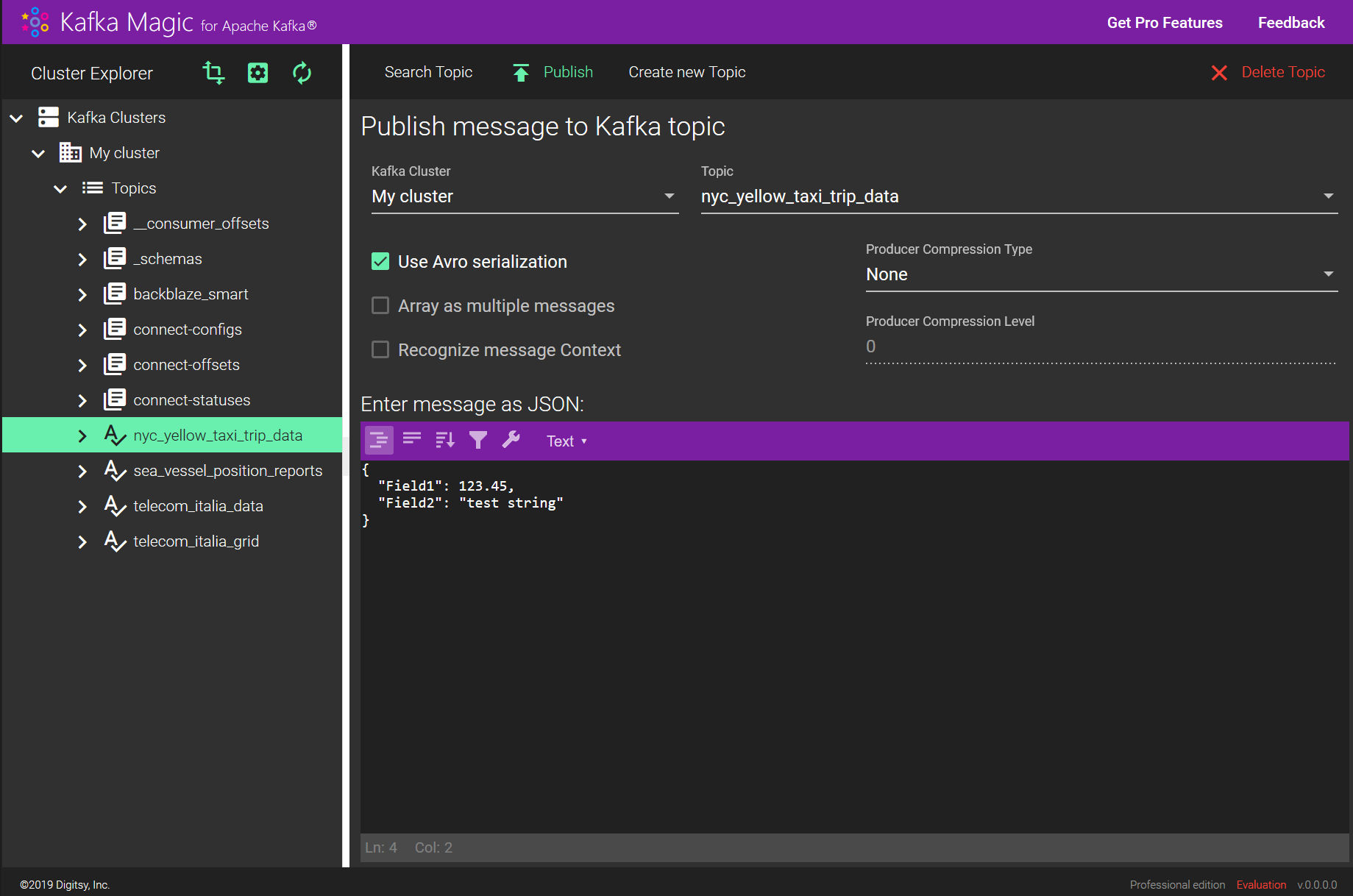The height and width of the screenshot is (896, 1353).
Task: Select connect-offsets topic
Action: pyautogui.click(x=186, y=365)
